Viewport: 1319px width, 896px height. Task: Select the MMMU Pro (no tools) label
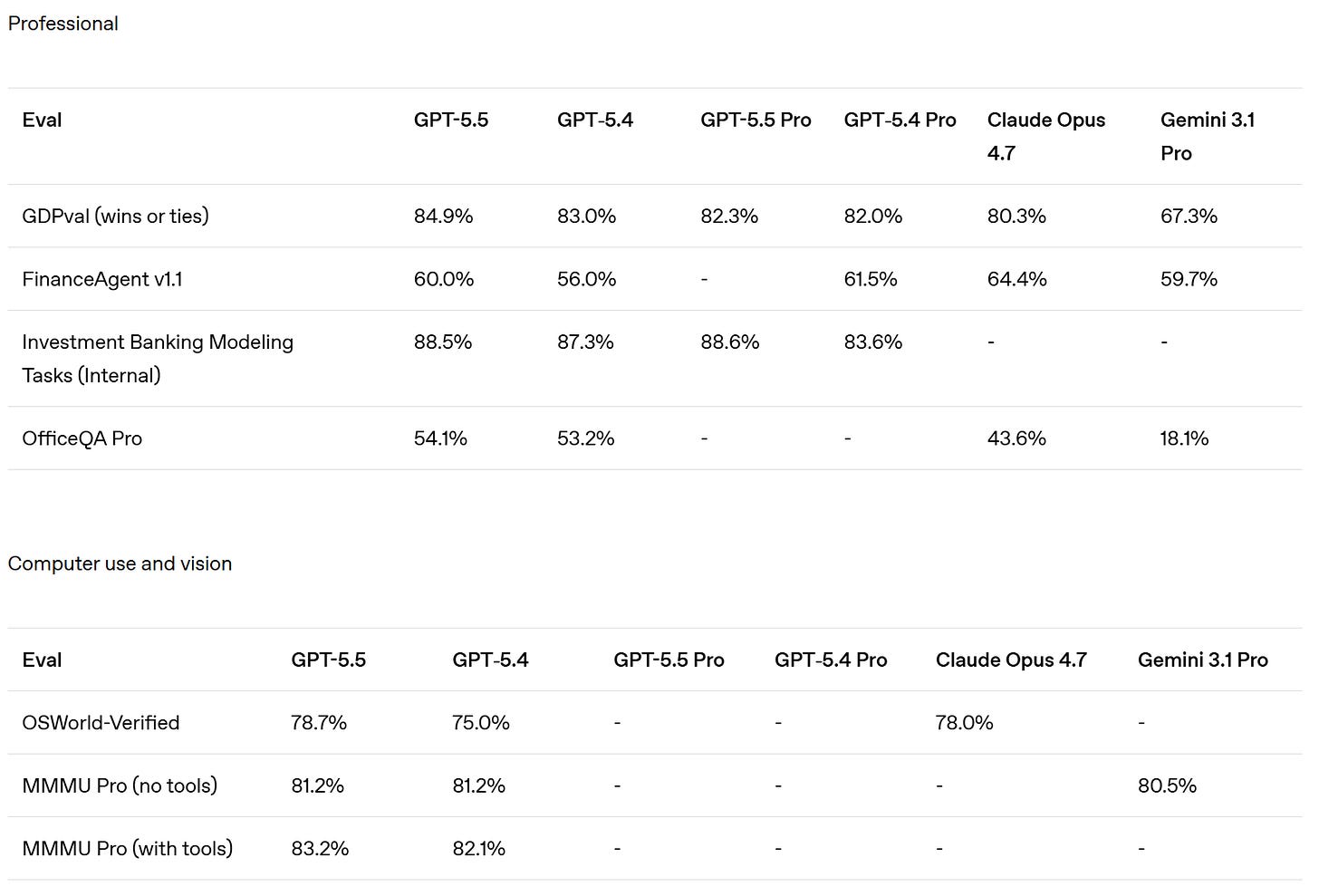[120, 785]
